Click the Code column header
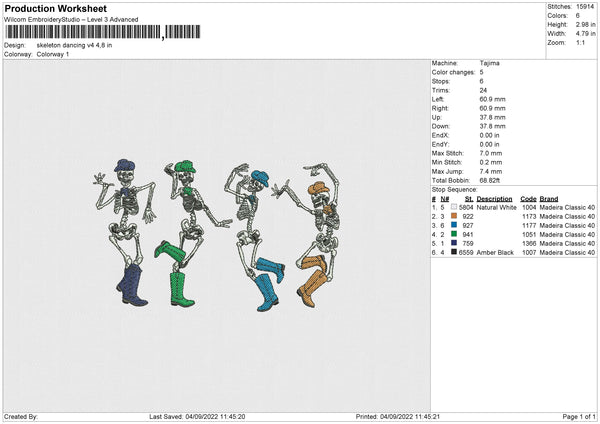 point(528,198)
